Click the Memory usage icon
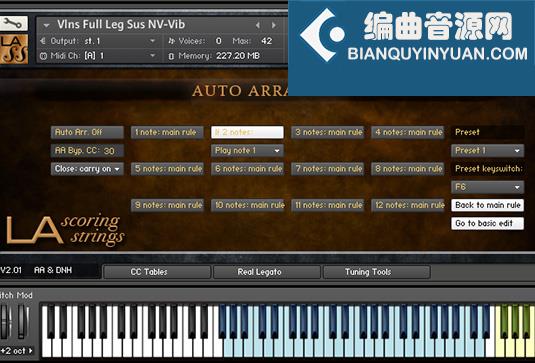Screen dimensions: 535x363 (171, 56)
